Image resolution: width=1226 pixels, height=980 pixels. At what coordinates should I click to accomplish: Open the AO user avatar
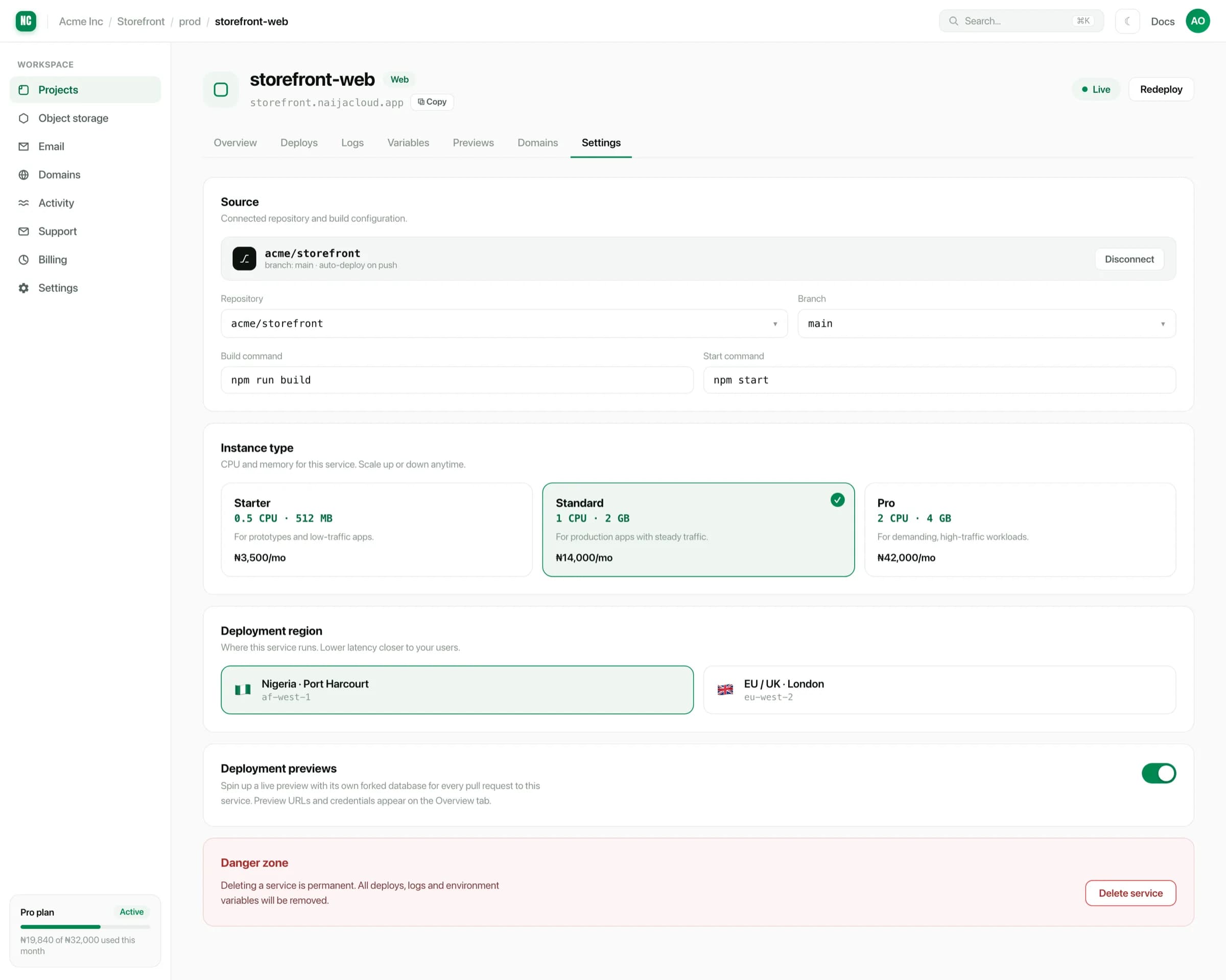tap(1197, 21)
